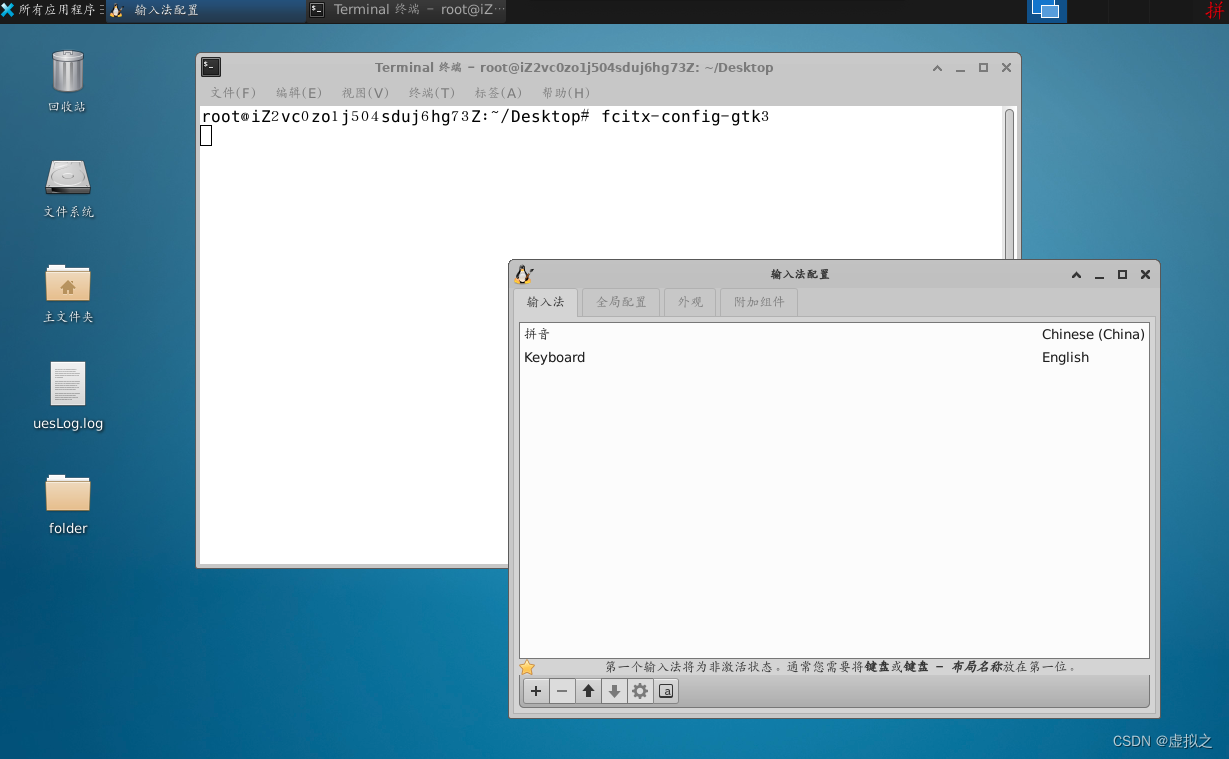The width and height of the screenshot is (1229, 759).
Task: Switch to the 外观 tab
Action: point(690,302)
